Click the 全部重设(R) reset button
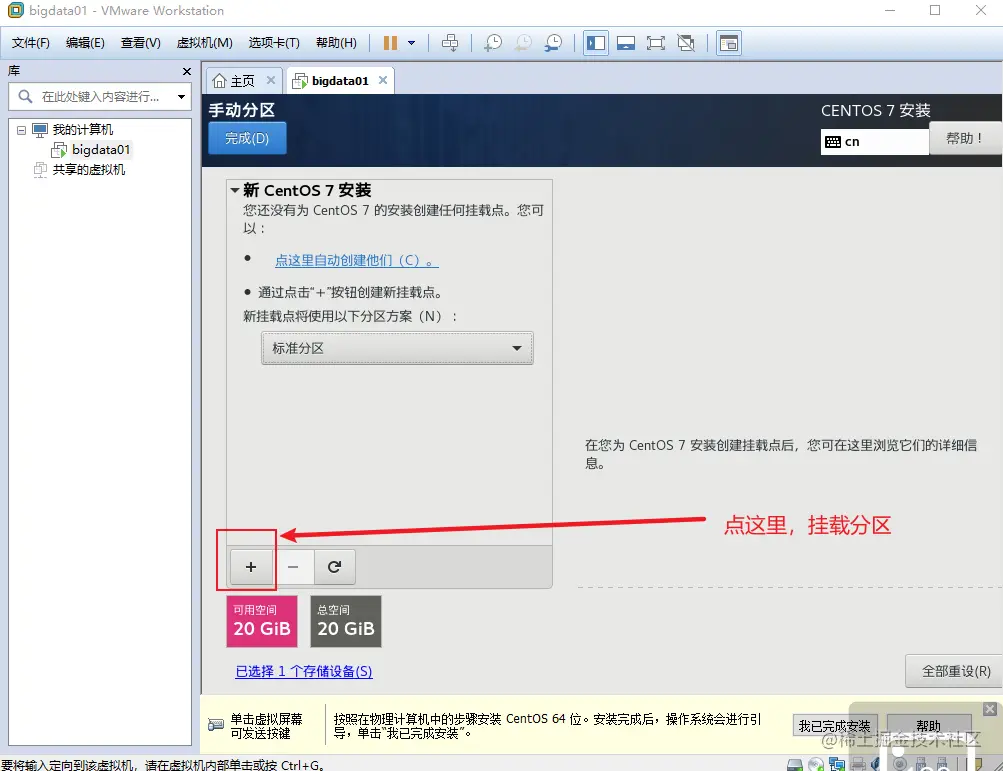1003x771 pixels. pyautogui.click(x=956, y=671)
